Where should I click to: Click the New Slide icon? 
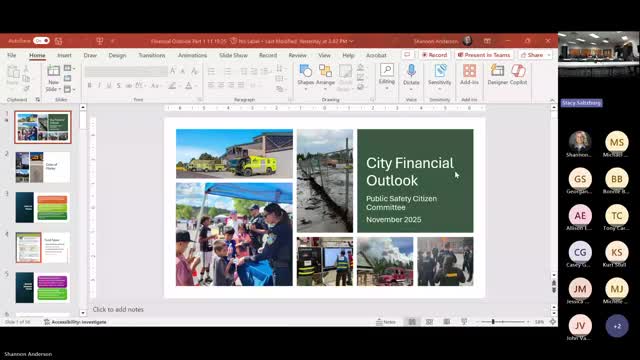[x=53, y=71]
